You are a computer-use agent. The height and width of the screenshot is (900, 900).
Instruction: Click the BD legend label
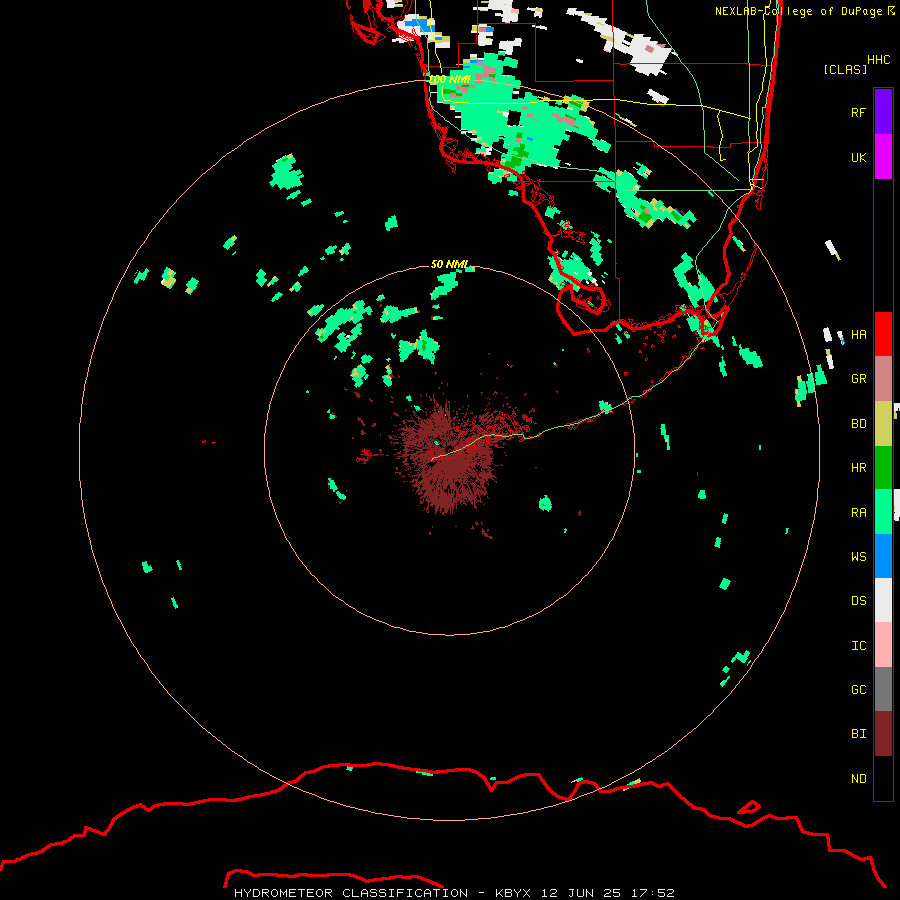click(858, 424)
